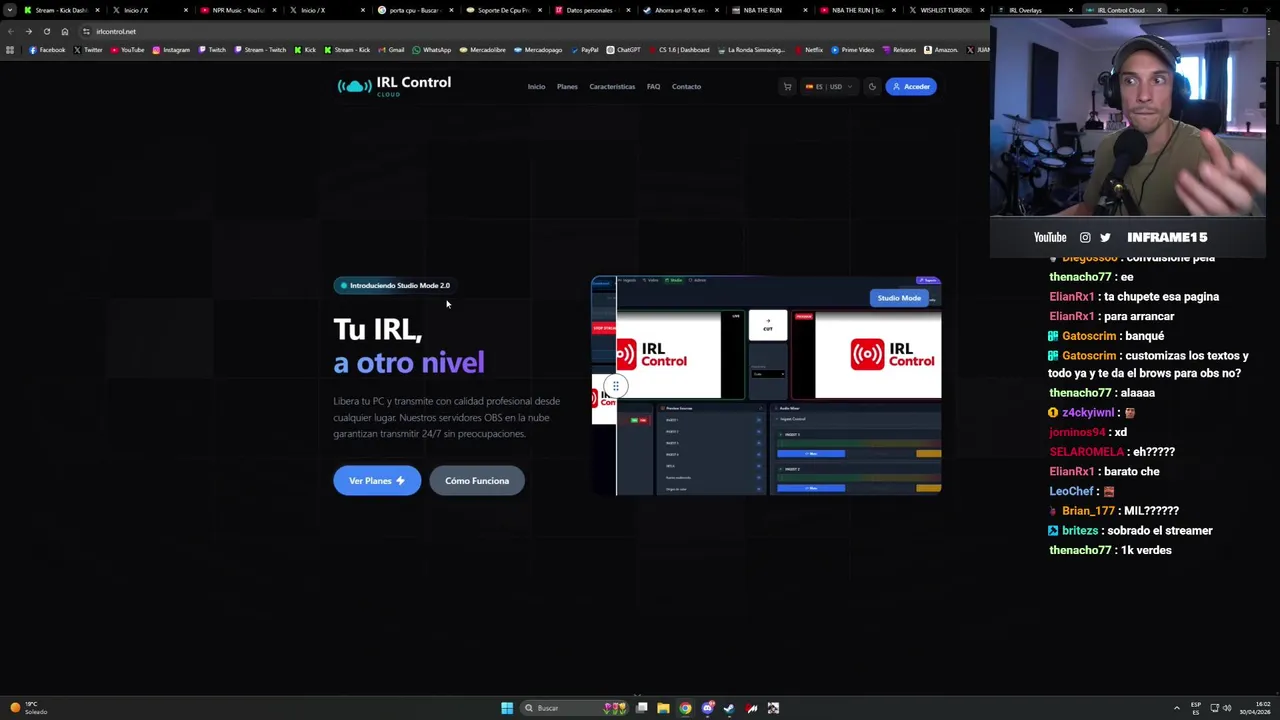Open Contacto navigation link

[x=686, y=87]
